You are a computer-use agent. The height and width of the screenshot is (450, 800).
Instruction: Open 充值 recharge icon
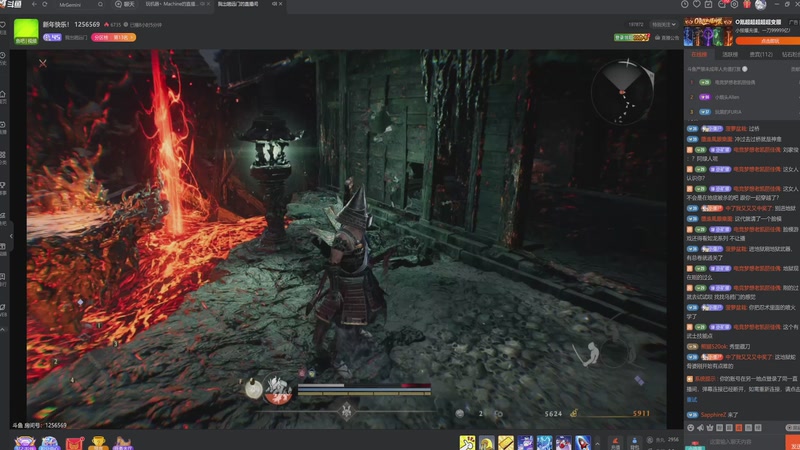click(x=615, y=442)
